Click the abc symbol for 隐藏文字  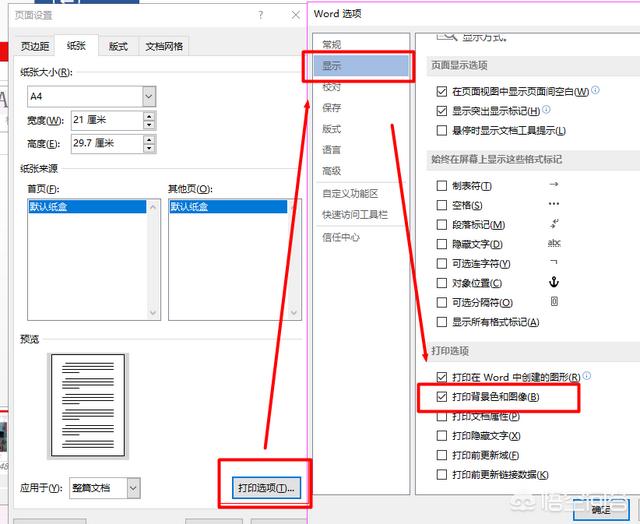tap(554, 243)
